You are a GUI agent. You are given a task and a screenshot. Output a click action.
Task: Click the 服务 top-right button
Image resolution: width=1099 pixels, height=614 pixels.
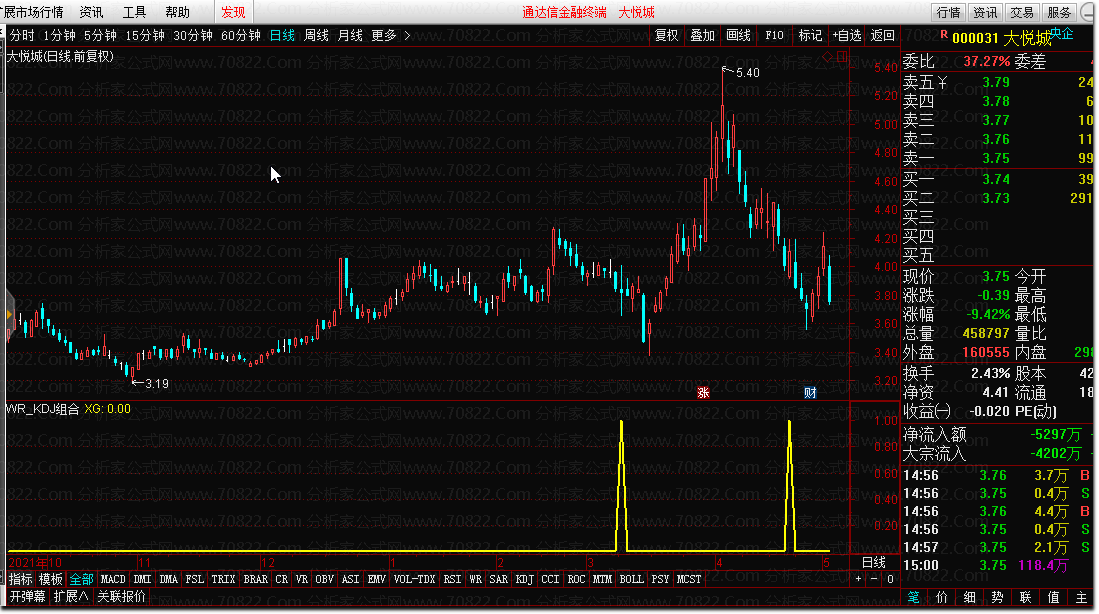(x=1059, y=13)
